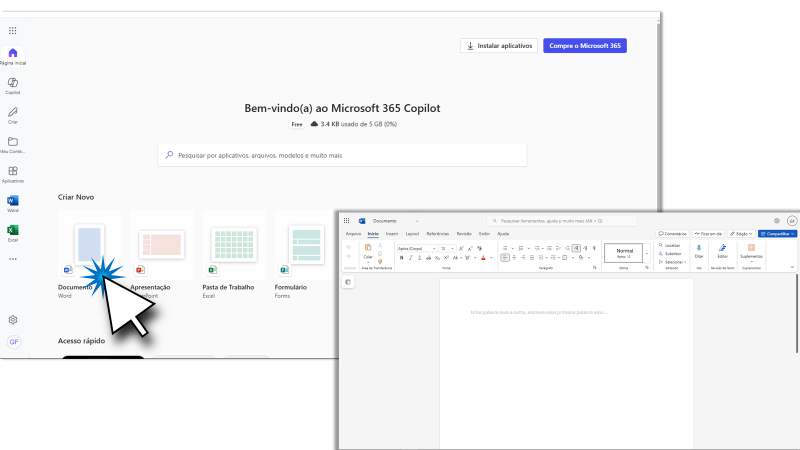
Task: Apply the text highlight color marker
Action: click(467, 258)
